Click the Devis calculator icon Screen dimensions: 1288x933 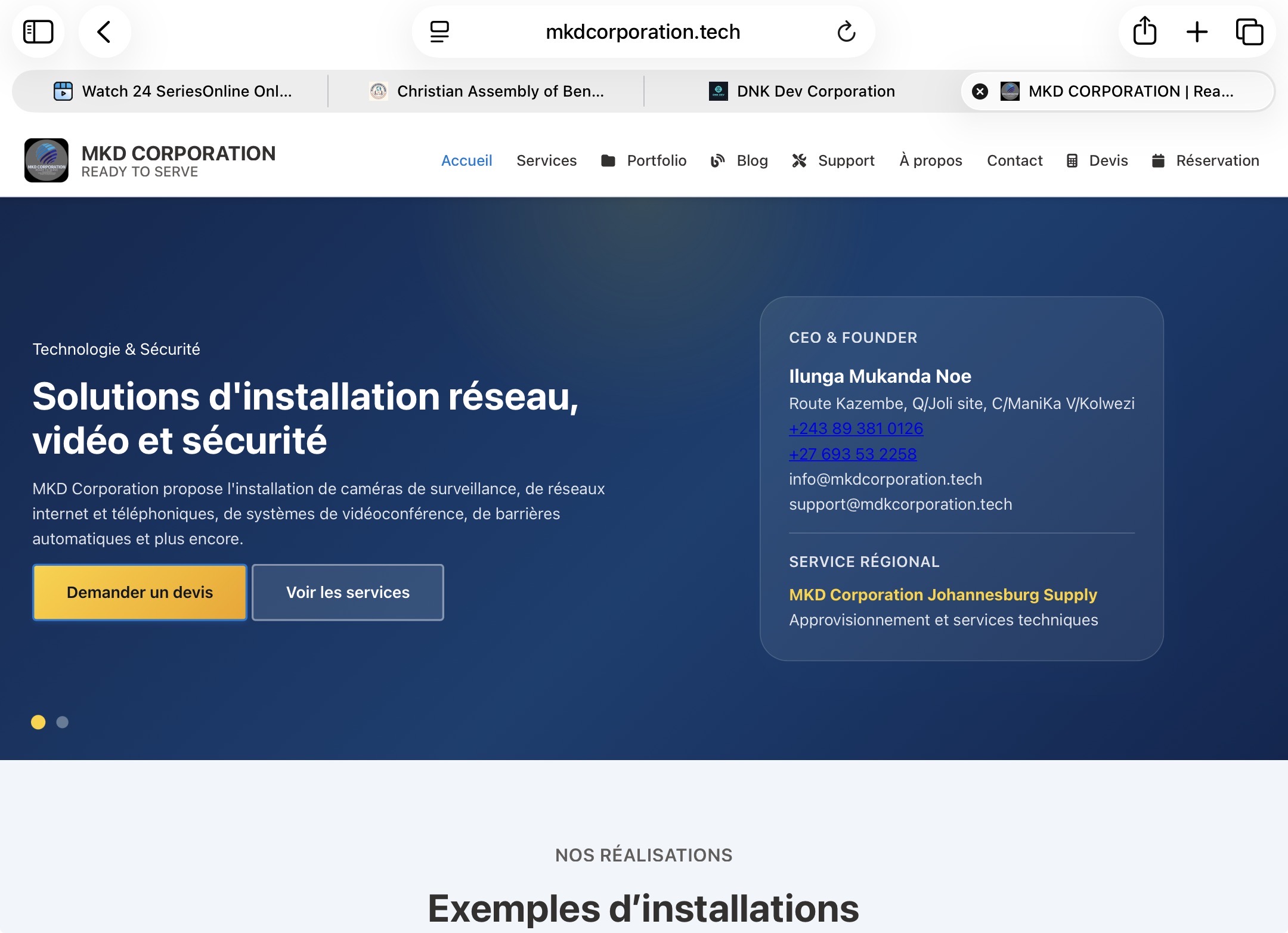point(1072,160)
